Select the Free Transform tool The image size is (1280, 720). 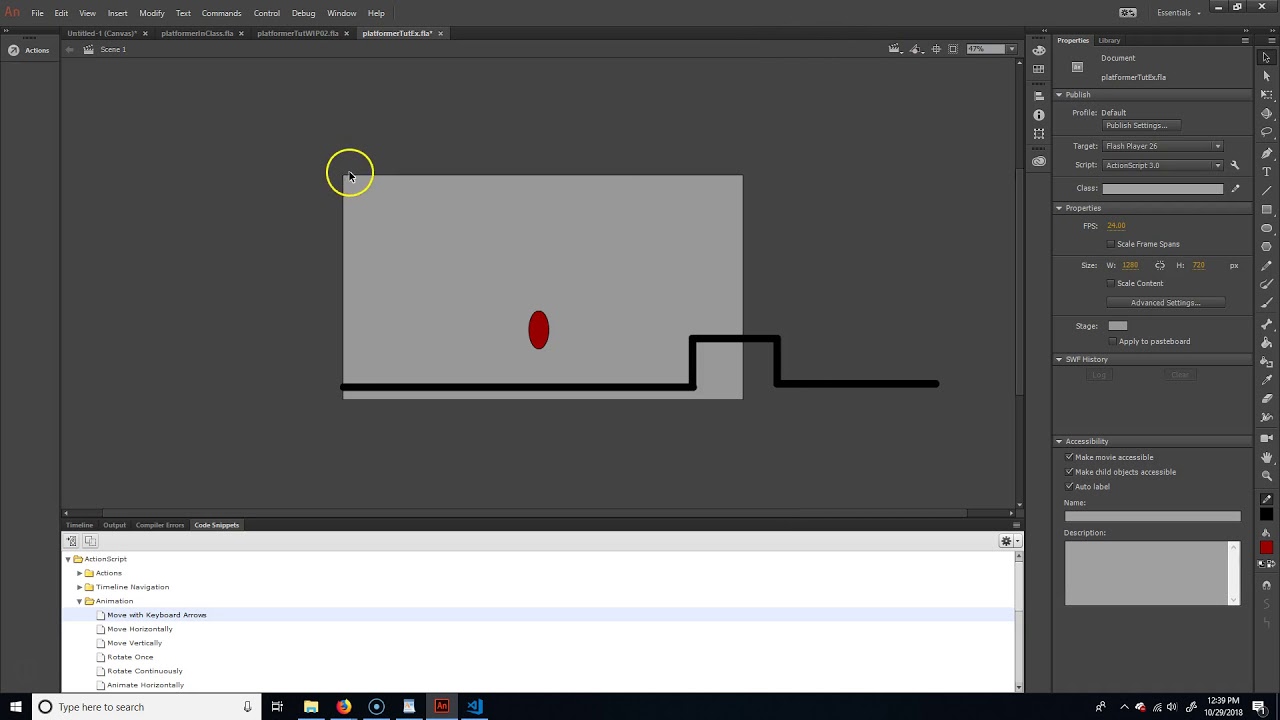pyautogui.click(x=1266, y=95)
